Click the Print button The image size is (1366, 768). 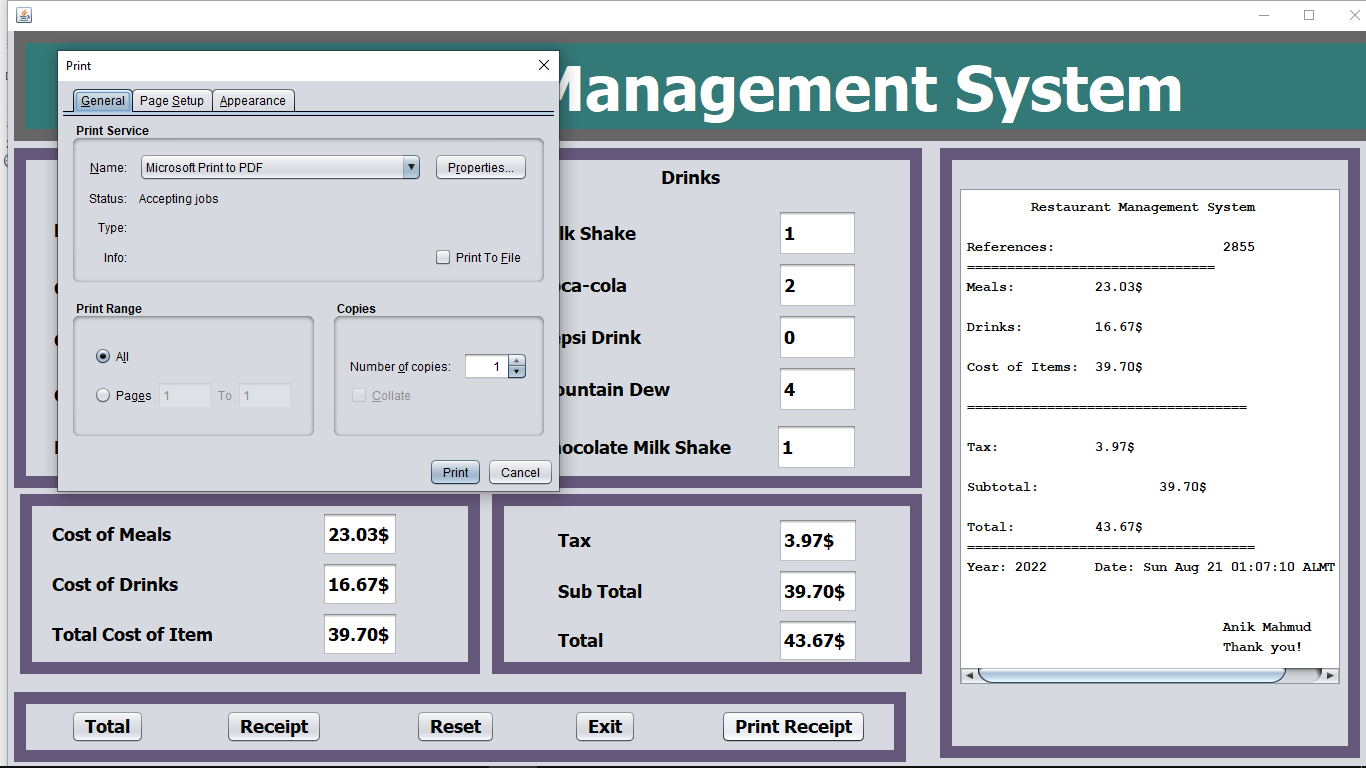(455, 472)
